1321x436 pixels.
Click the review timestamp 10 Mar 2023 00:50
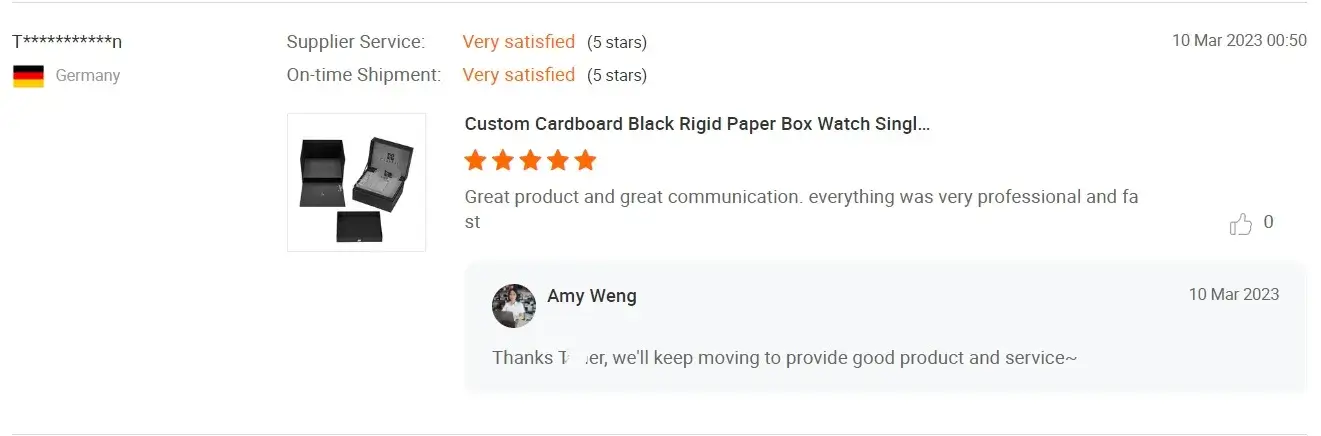click(1239, 41)
